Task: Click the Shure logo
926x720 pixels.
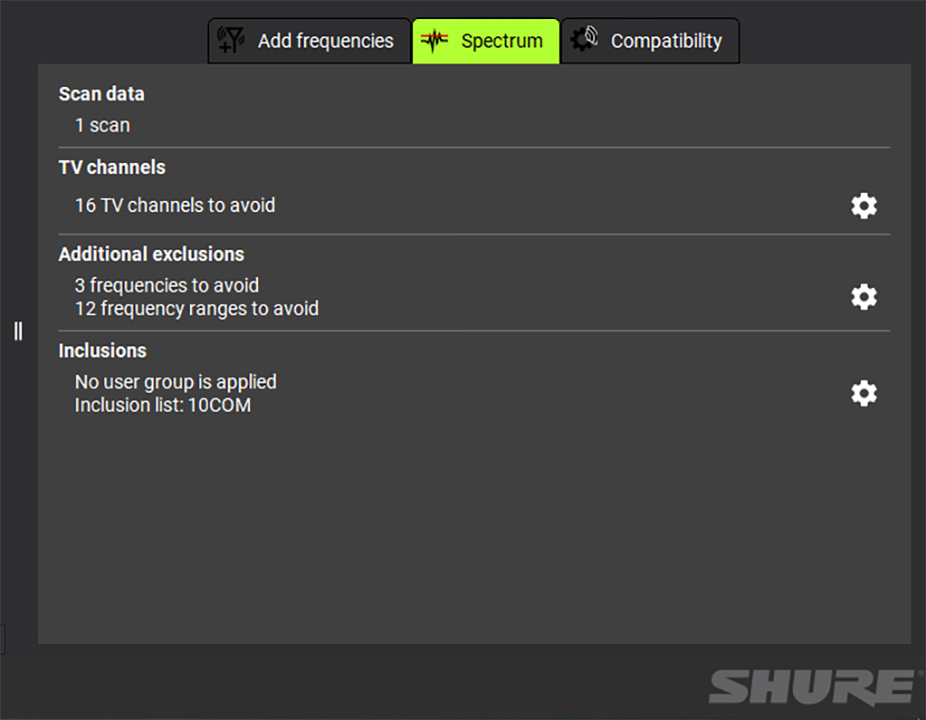Action: point(816,687)
